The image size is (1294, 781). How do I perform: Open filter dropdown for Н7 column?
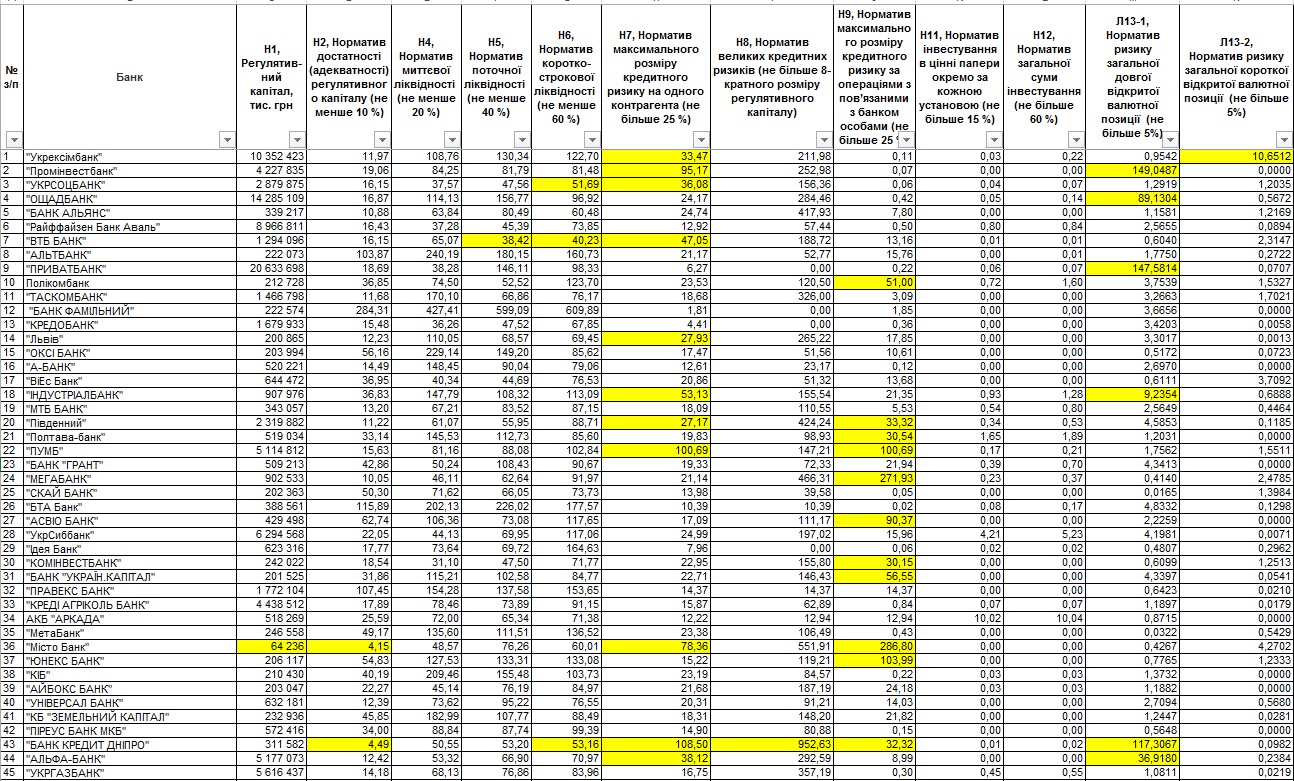point(701,140)
